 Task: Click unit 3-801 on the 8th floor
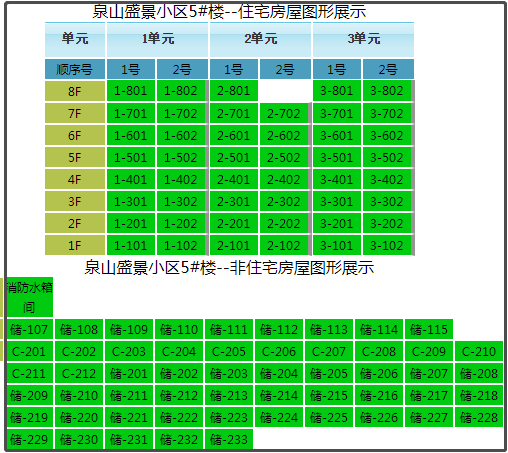[337, 91]
